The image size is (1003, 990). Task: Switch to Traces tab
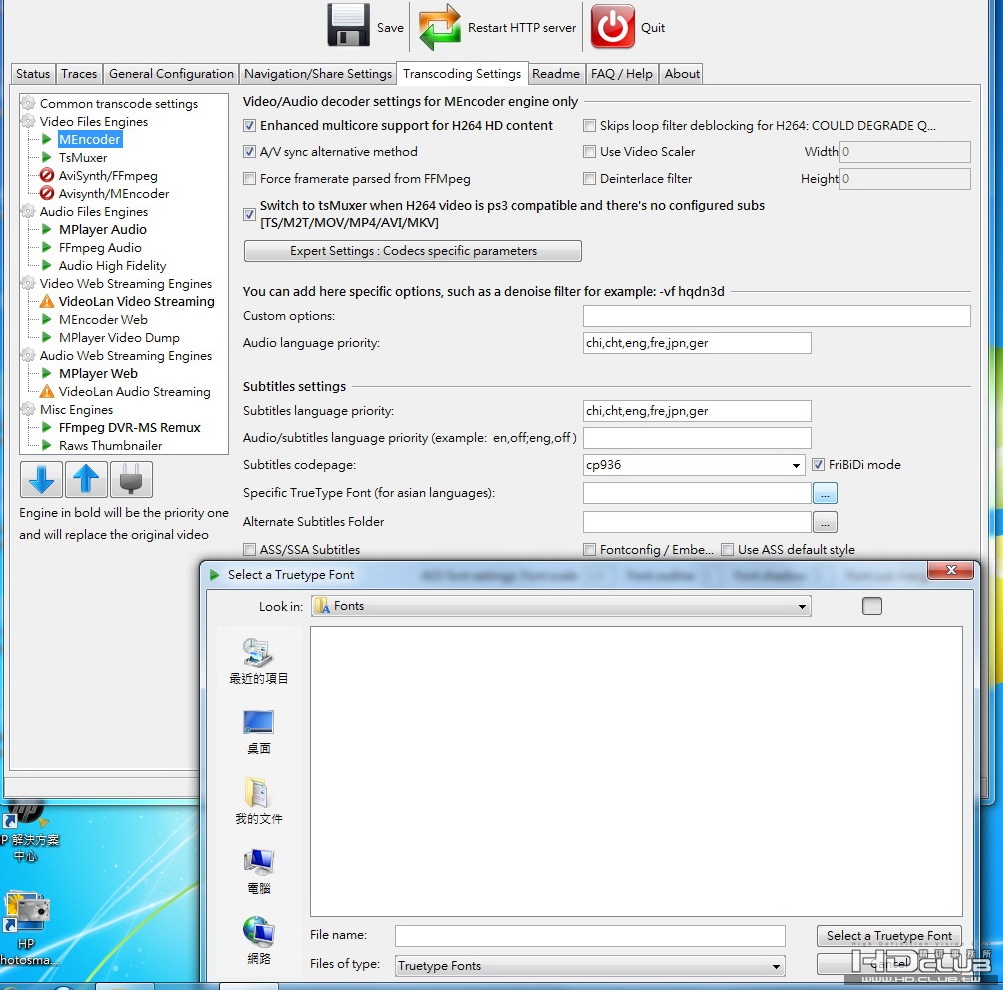click(x=79, y=74)
